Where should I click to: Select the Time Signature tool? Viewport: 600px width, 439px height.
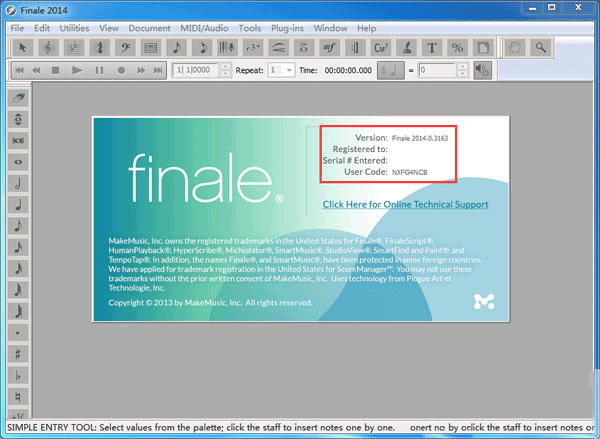[99, 48]
